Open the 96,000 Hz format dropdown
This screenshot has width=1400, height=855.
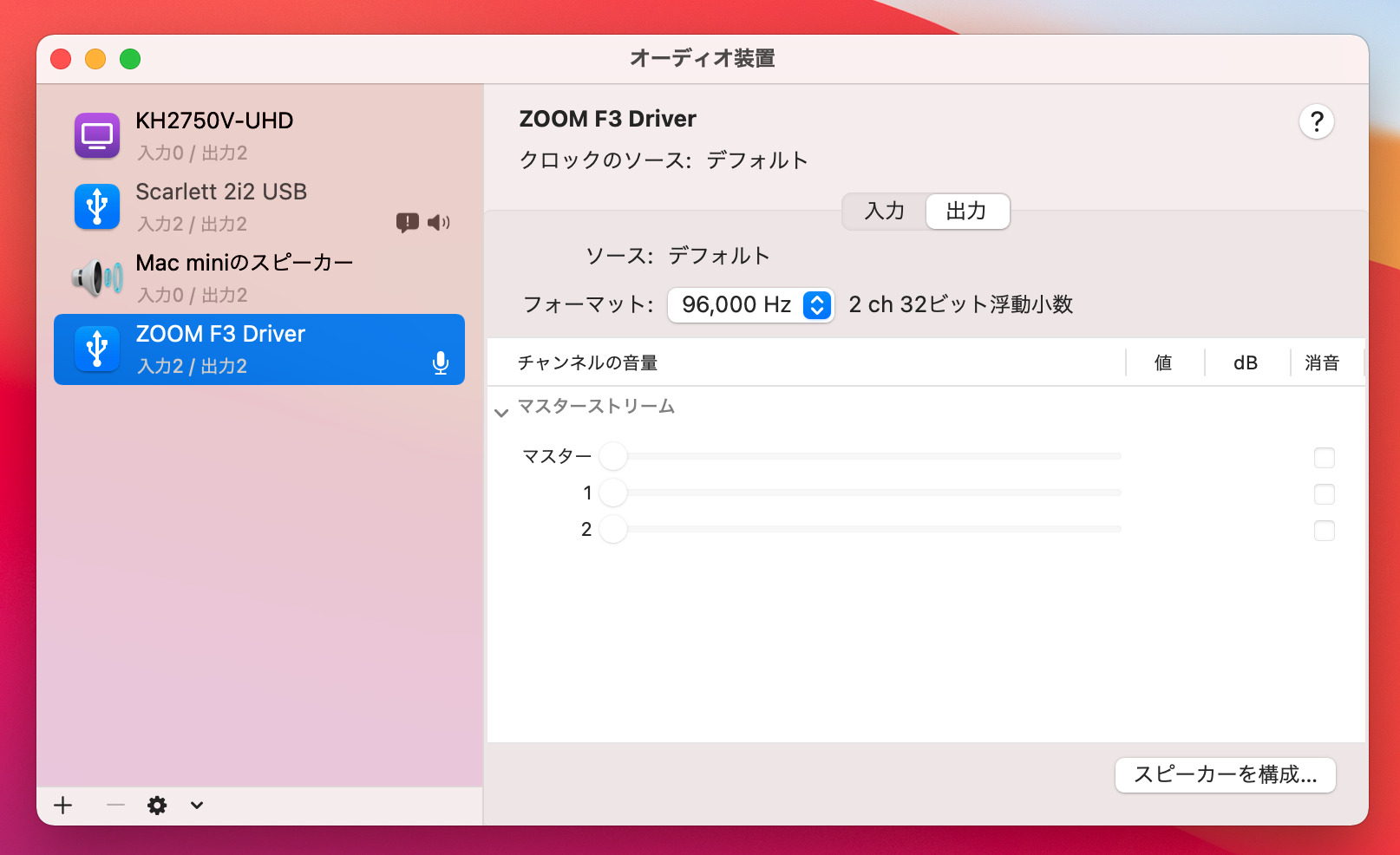click(x=751, y=305)
